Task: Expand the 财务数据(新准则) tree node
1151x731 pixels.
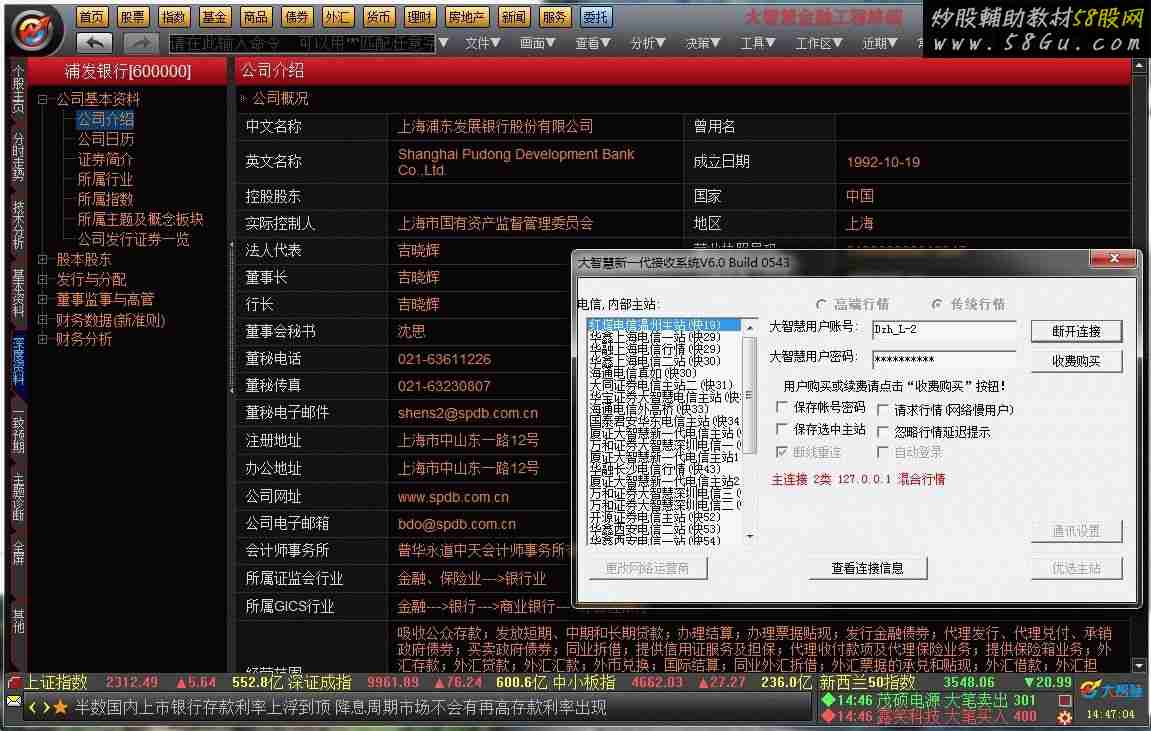Action: (x=43, y=319)
